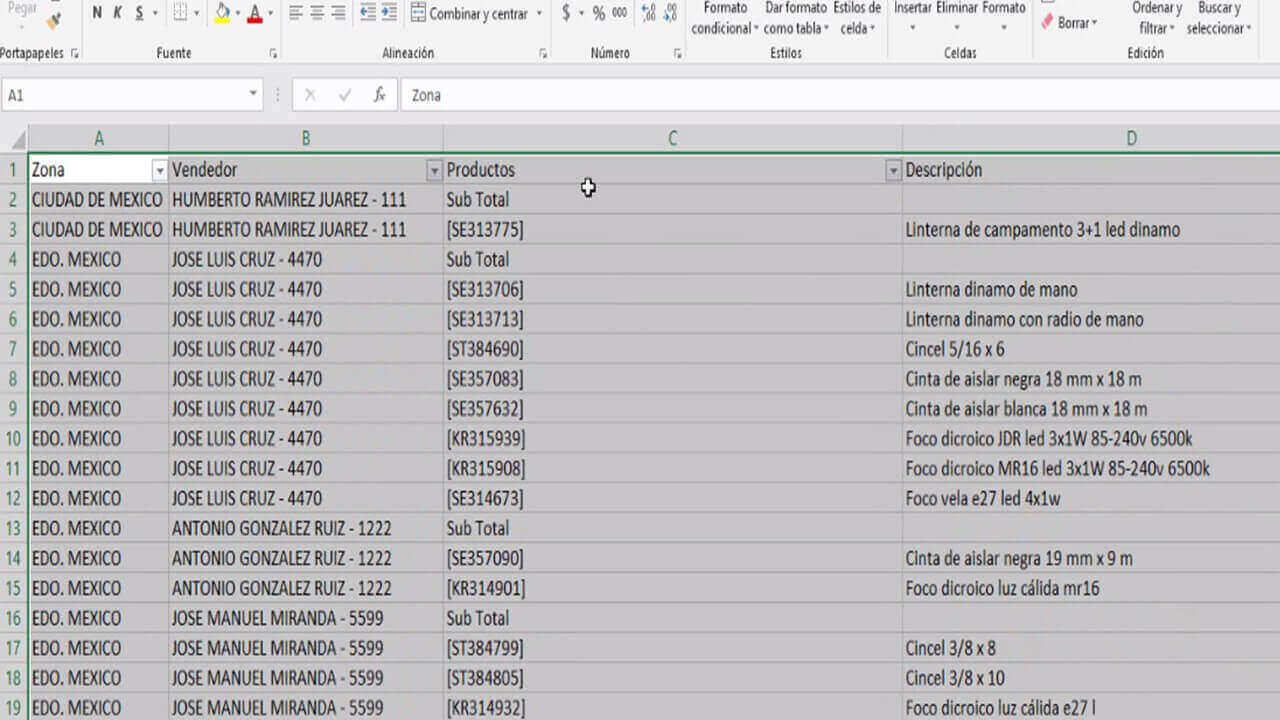The width and height of the screenshot is (1280, 720).
Task: Click the Format Painter brush icon
Action: click(x=53, y=20)
